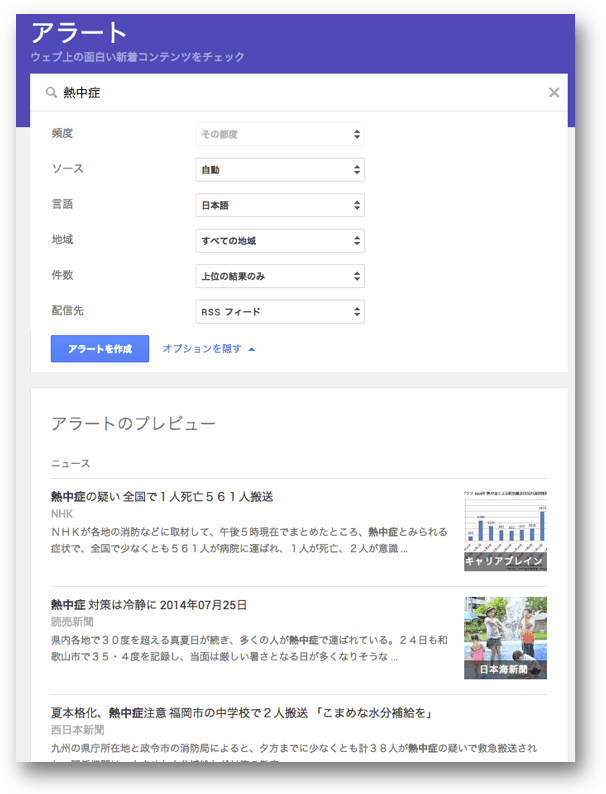Click the 西日本新聞 source label

[77, 730]
